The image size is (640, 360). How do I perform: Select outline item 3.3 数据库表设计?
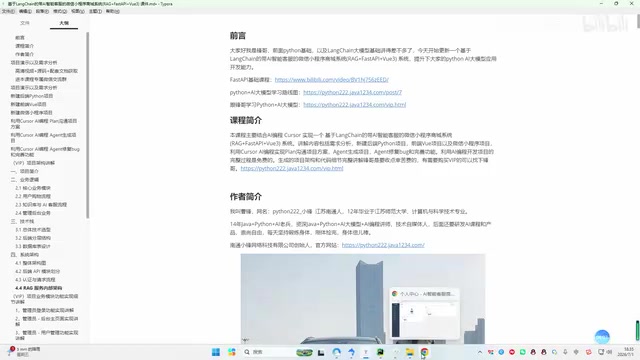pos(33,247)
